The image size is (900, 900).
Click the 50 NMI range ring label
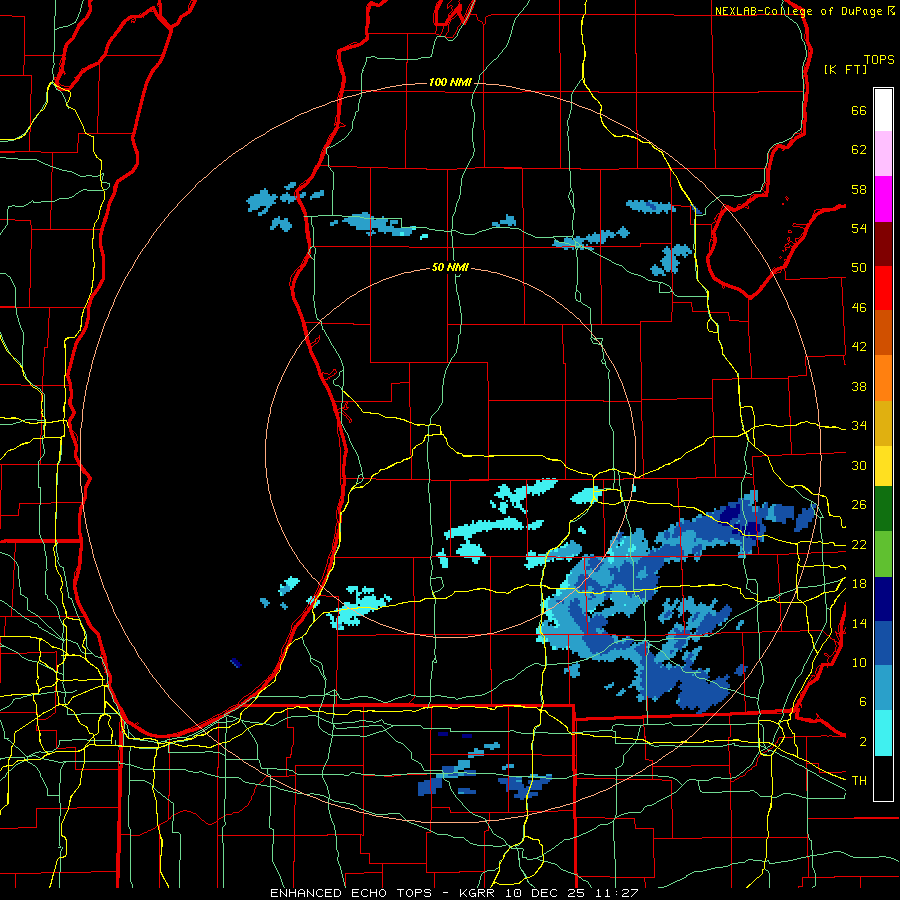click(x=450, y=267)
